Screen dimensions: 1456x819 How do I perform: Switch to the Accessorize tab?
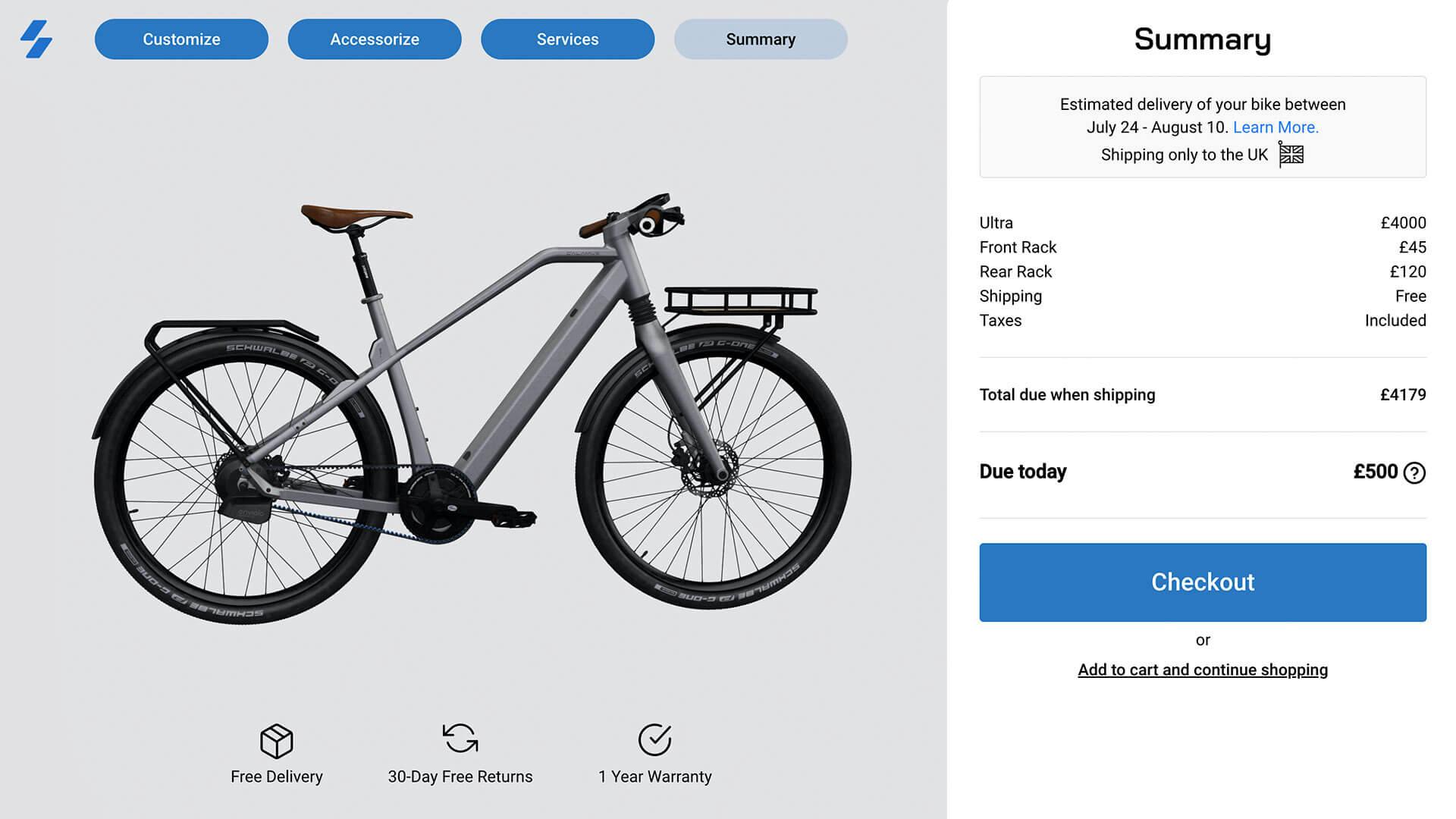tap(375, 39)
